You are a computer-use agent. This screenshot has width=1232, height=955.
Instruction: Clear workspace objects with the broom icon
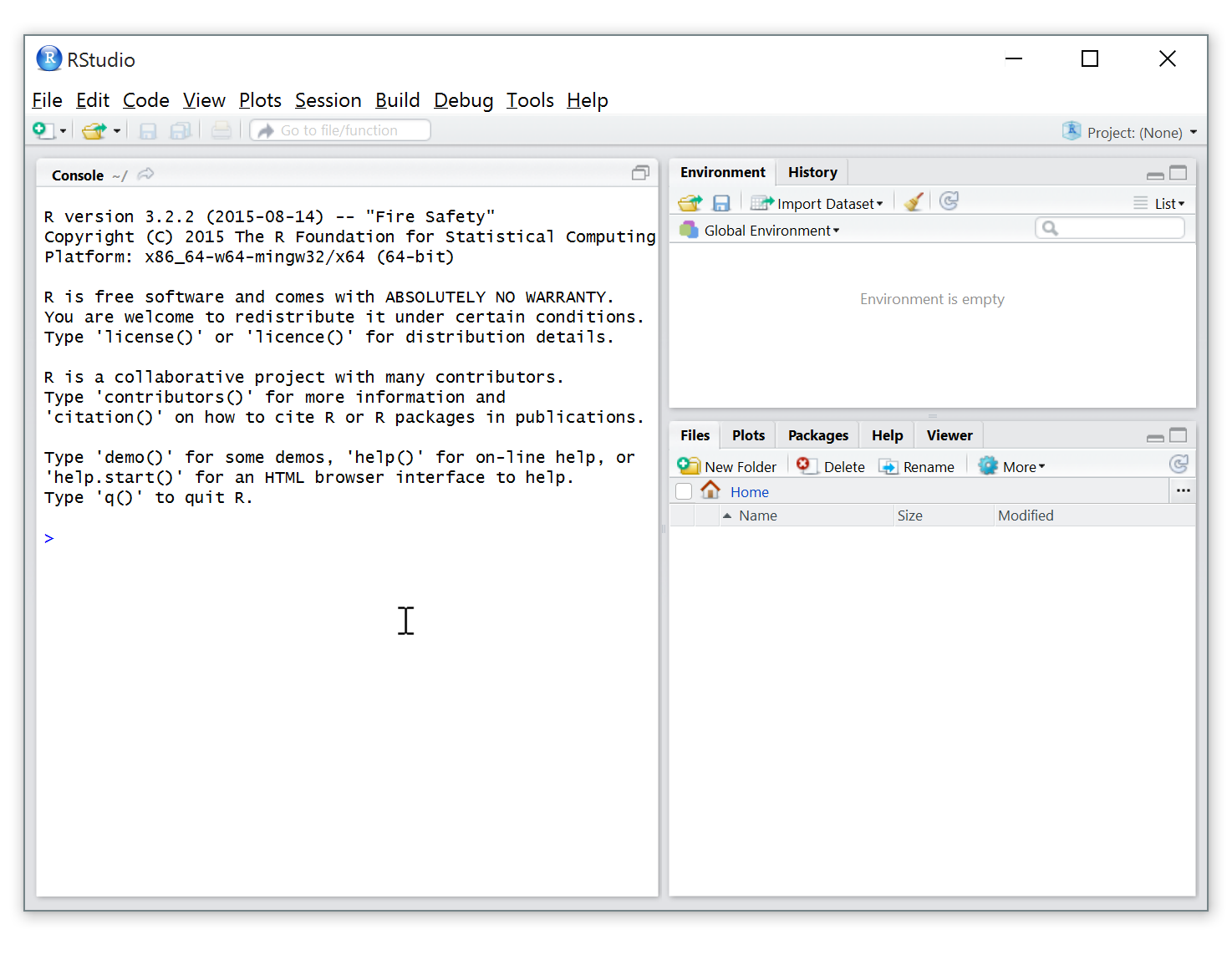coord(914,201)
